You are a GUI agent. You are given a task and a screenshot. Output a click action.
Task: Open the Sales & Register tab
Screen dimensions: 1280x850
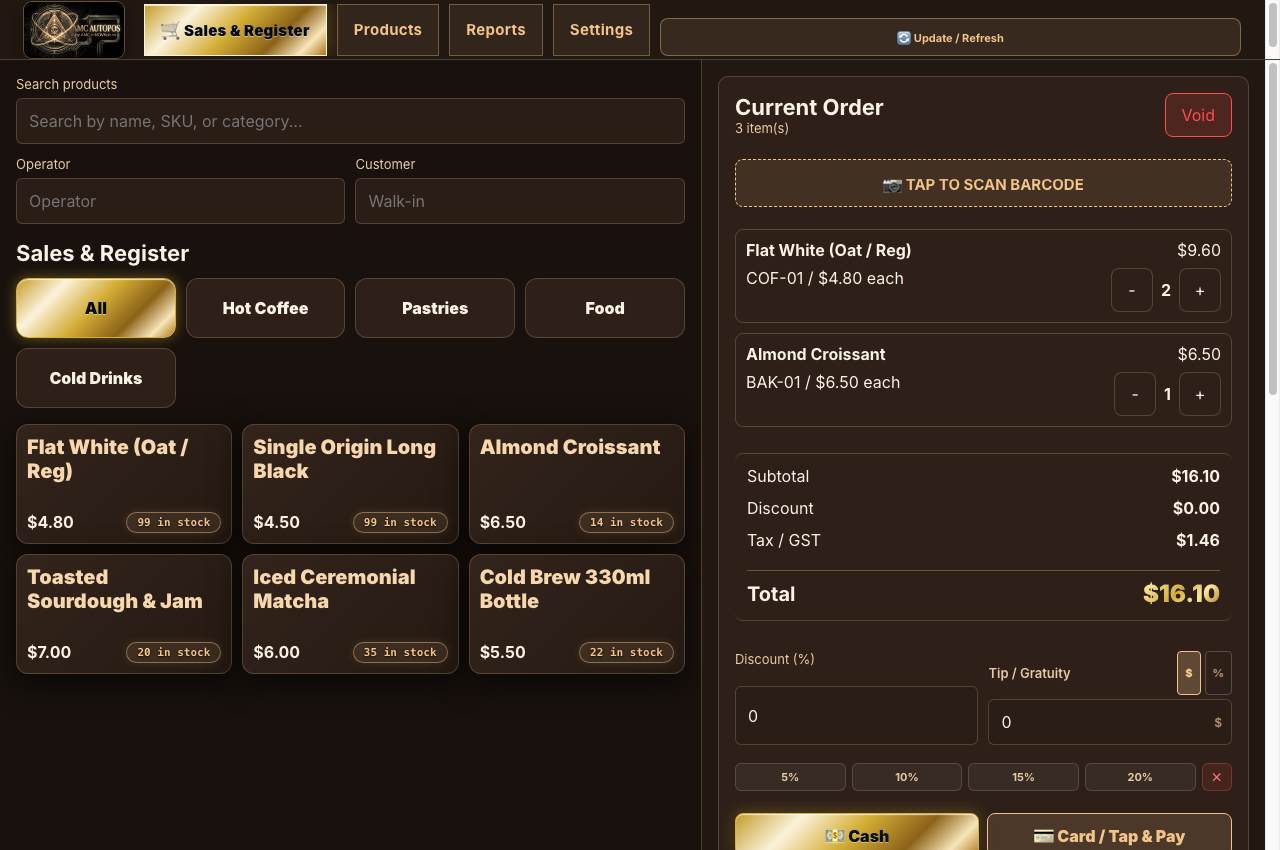coord(235,30)
